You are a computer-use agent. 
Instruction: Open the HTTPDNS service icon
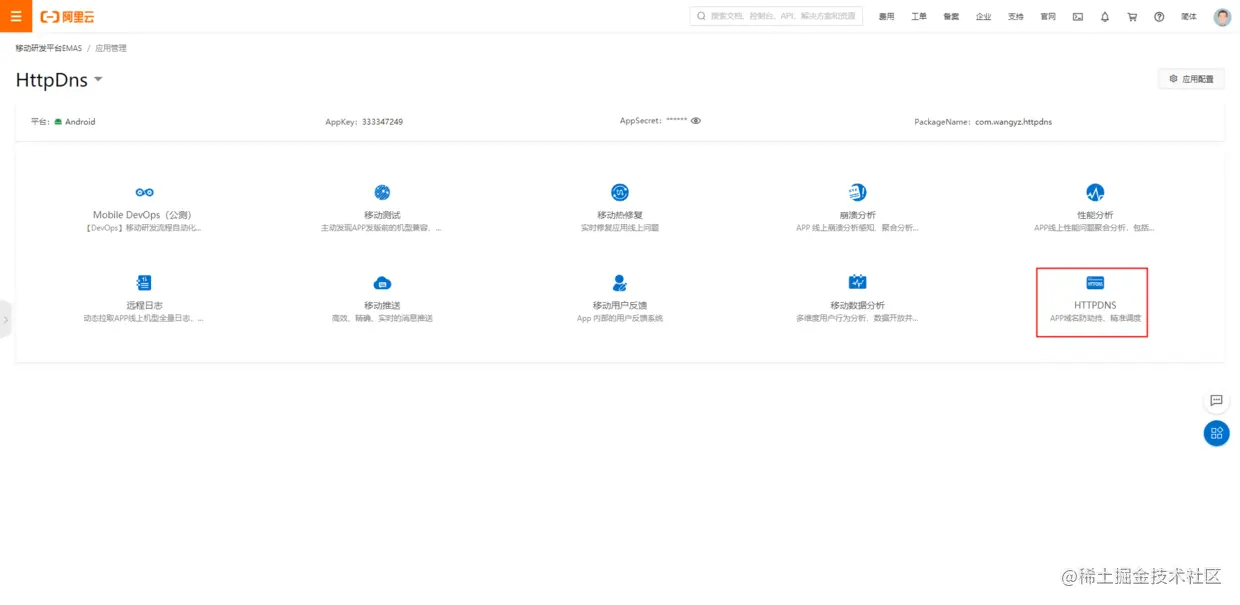pyautogui.click(x=1095, y=283)
